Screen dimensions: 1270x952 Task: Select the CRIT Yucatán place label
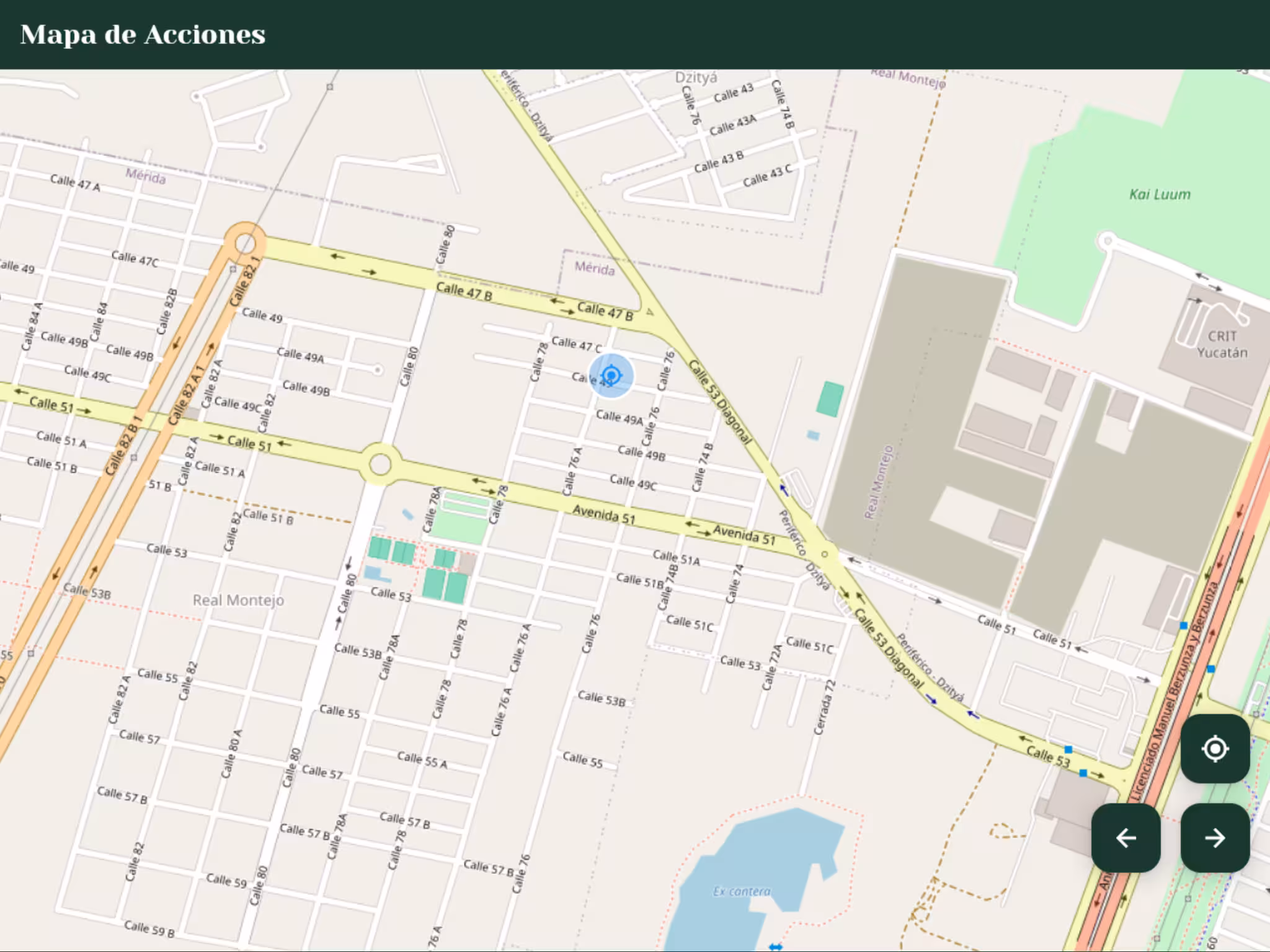[1222, 345]
